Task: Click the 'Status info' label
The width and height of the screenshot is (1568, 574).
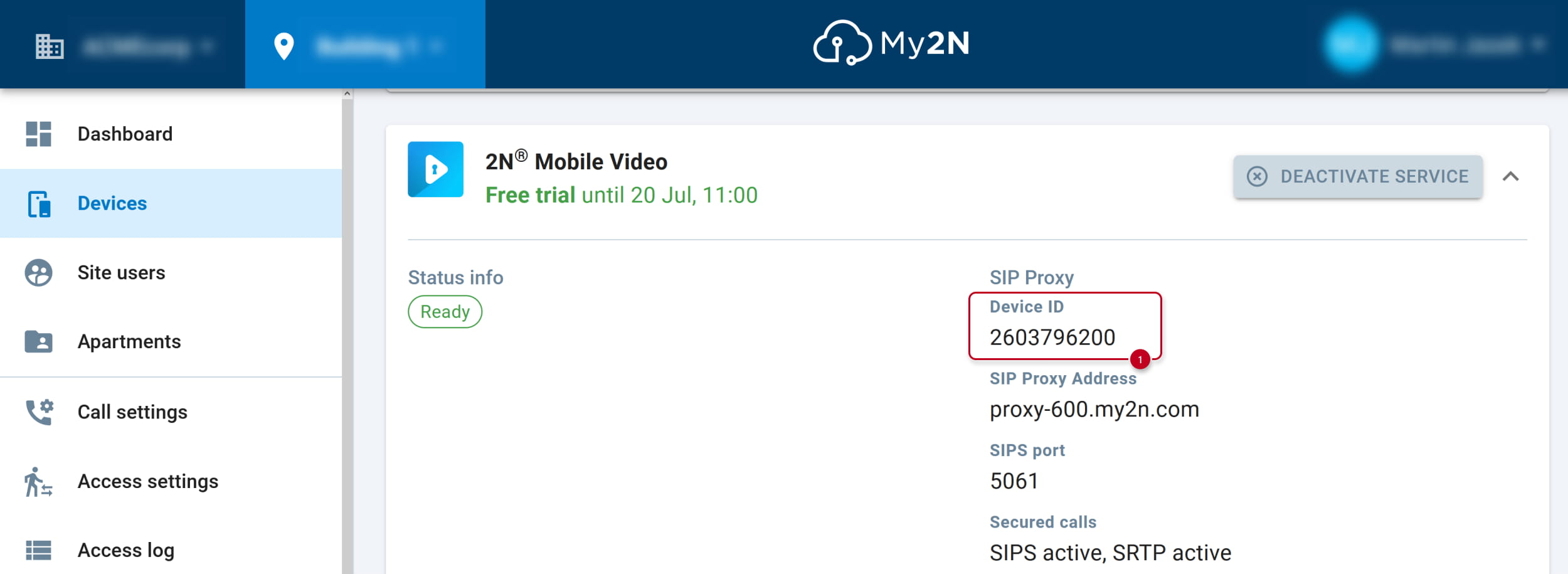Action: pyautogui.click(x=456, y=277)
